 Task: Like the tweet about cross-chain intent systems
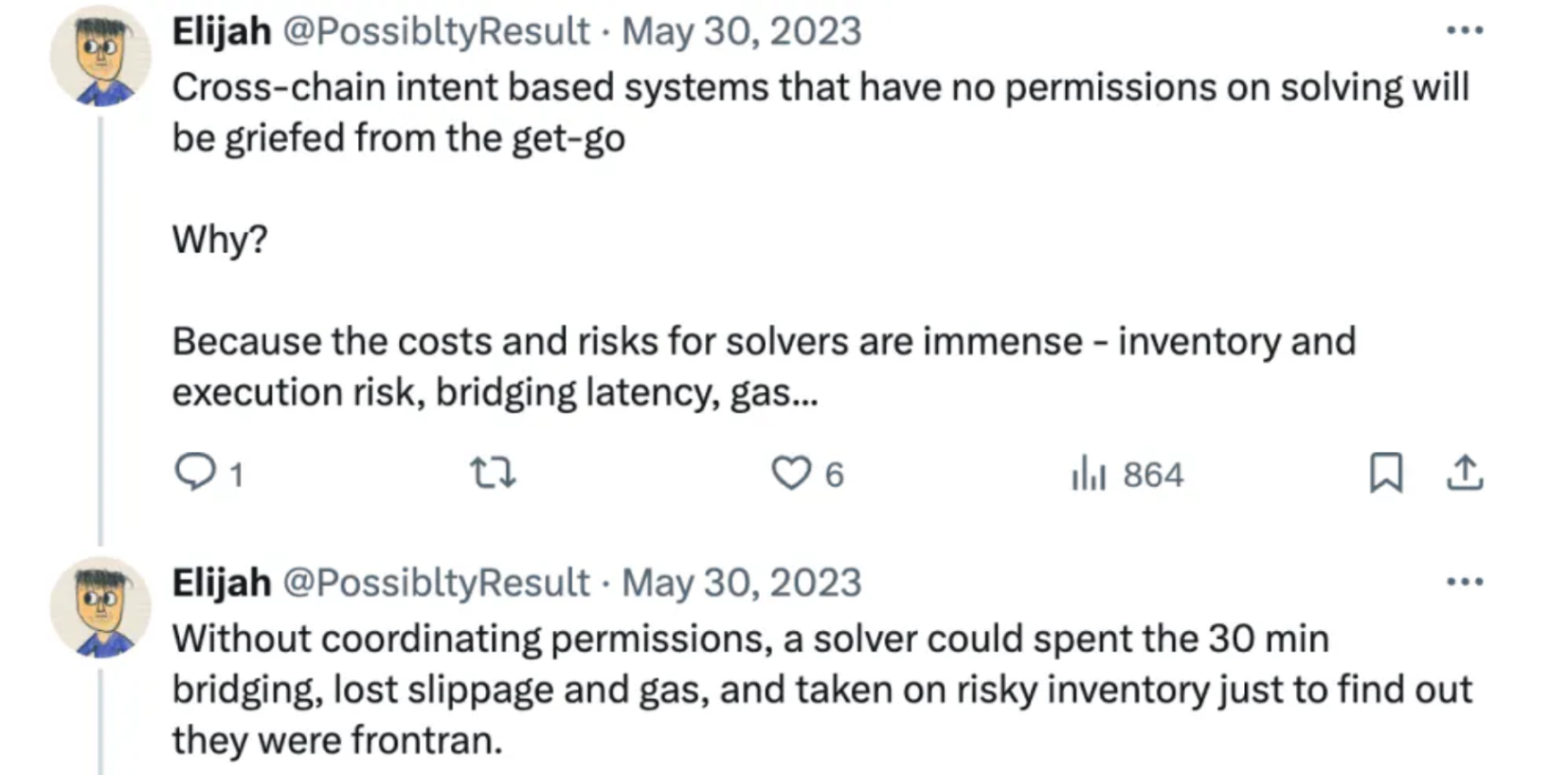[x=791, y=472]
